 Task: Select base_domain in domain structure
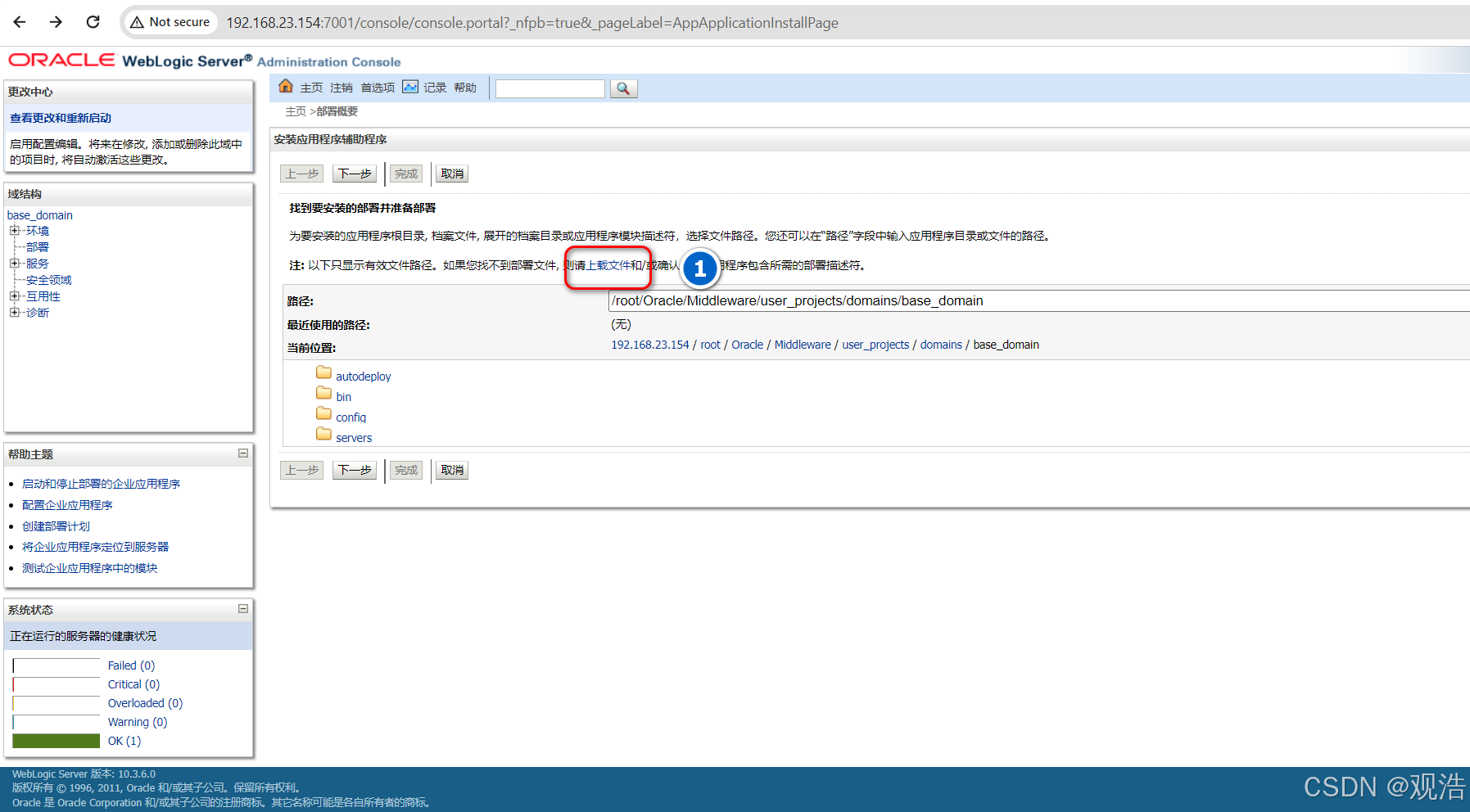point(40,215)
